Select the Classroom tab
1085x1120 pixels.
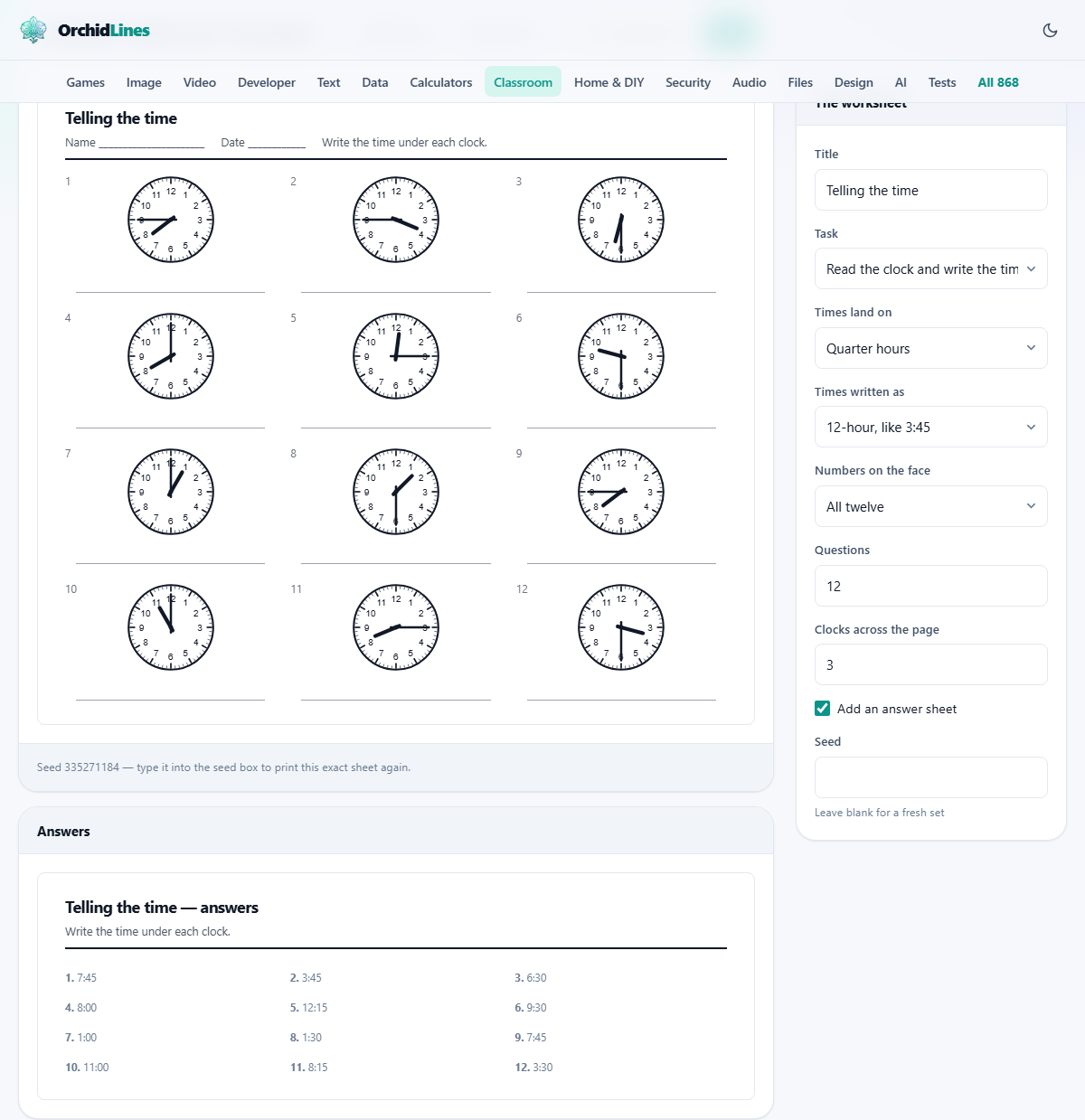(x=523, y=82)
